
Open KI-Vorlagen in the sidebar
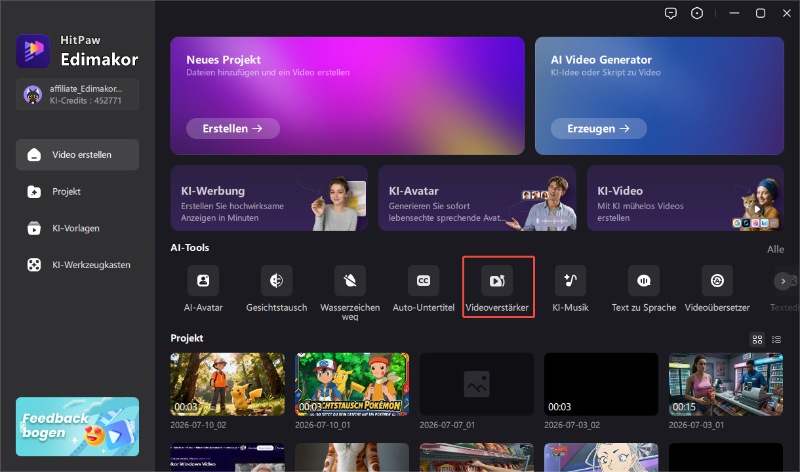click(x=78, y=228)
